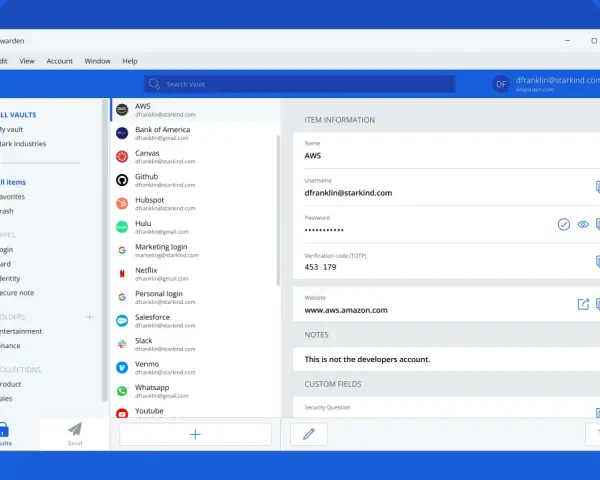Viewport: 600px width, 480px height.
Task: Open the View menu
Action: pos(27,61)
